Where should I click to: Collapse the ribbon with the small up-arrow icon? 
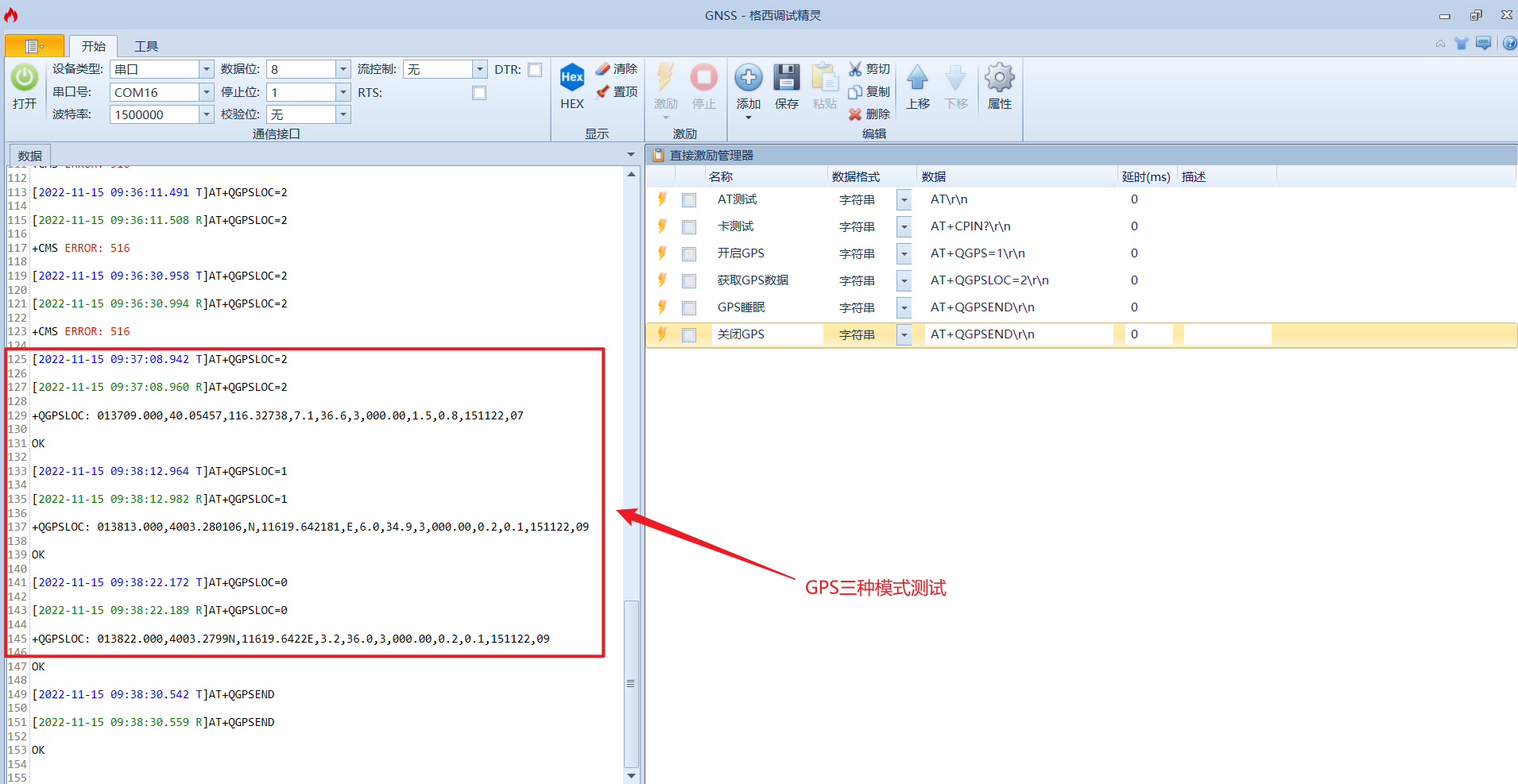1440,44
